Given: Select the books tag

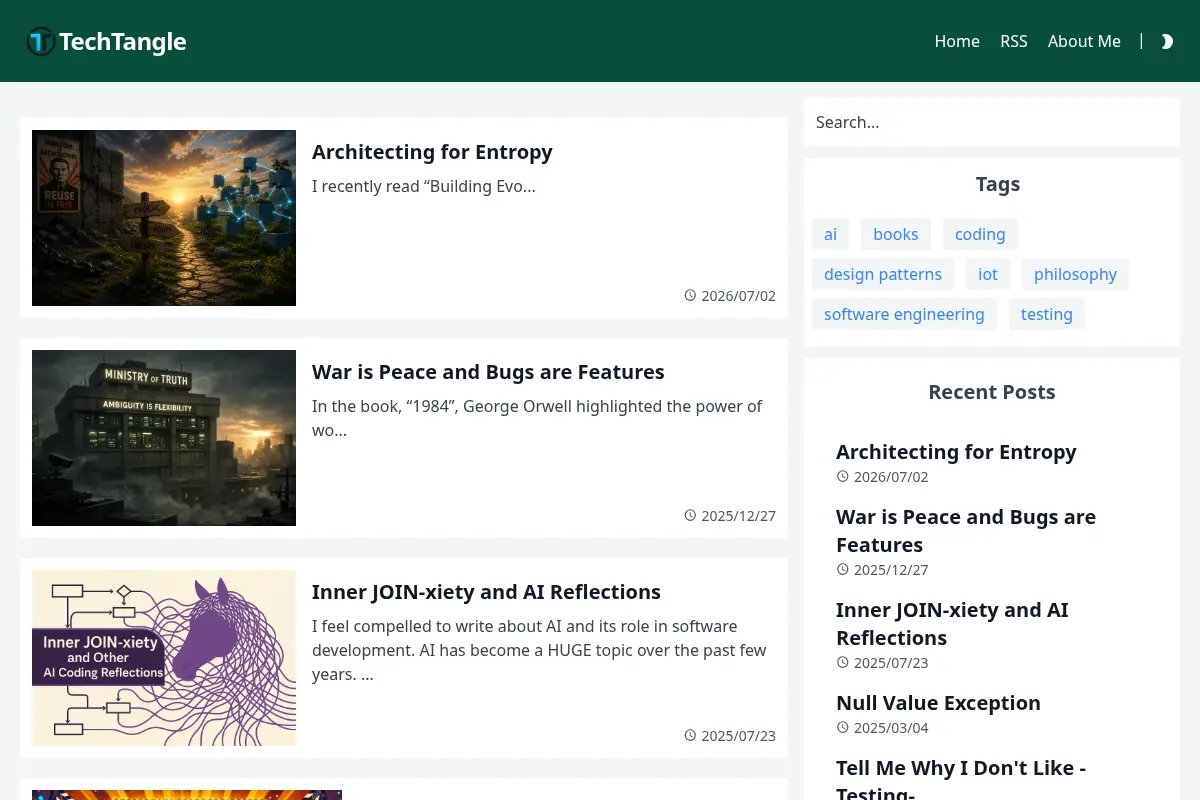Looking at the screenshot, I should click(896, 234).
